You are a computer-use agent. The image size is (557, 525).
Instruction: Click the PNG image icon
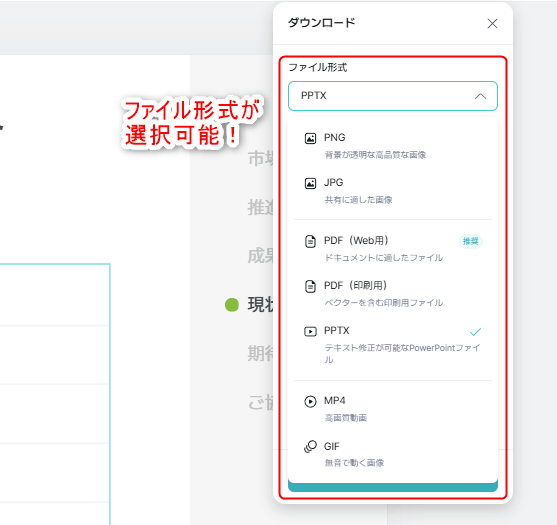pos(310,138)
